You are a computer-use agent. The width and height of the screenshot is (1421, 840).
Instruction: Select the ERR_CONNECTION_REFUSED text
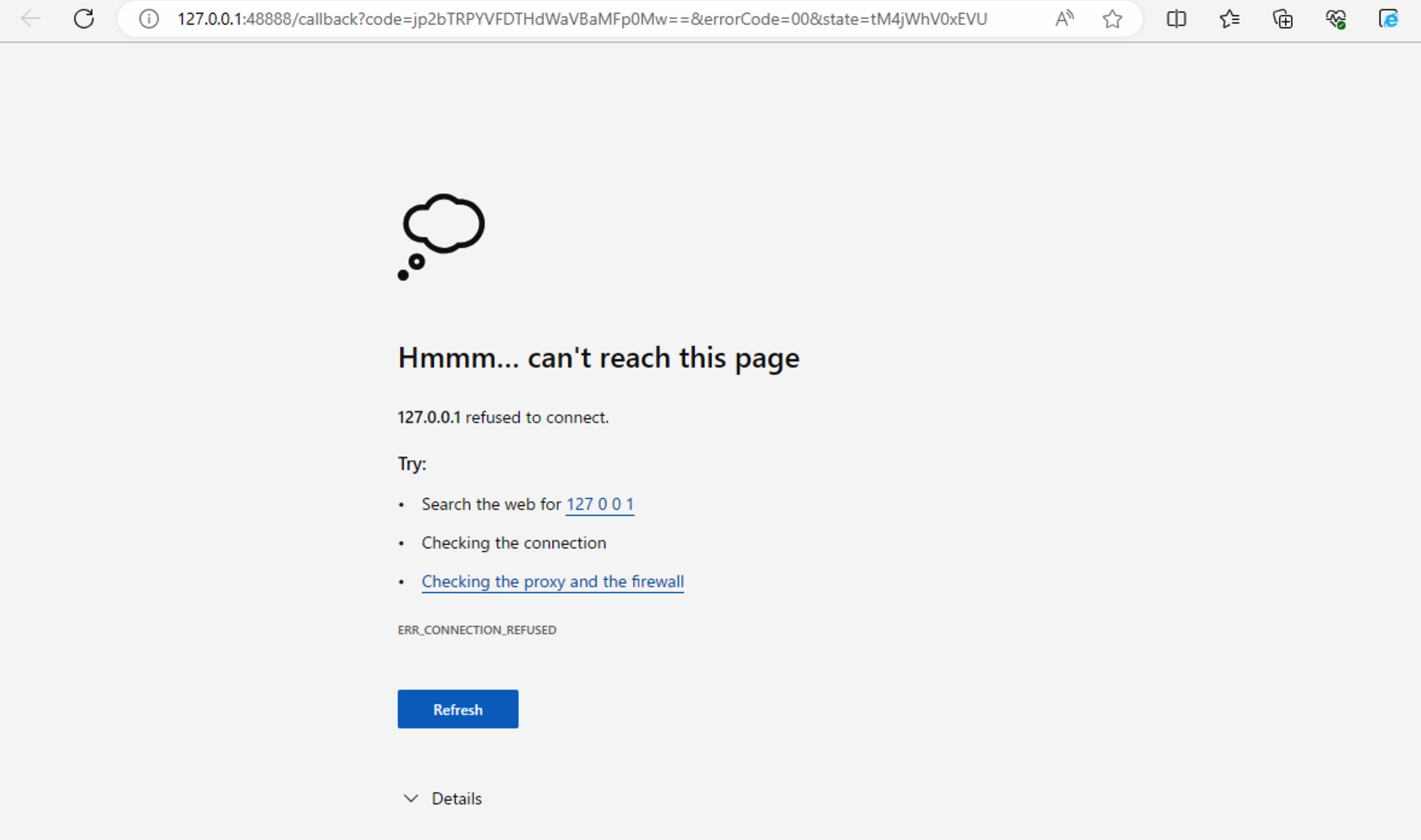tap(477, 630)
